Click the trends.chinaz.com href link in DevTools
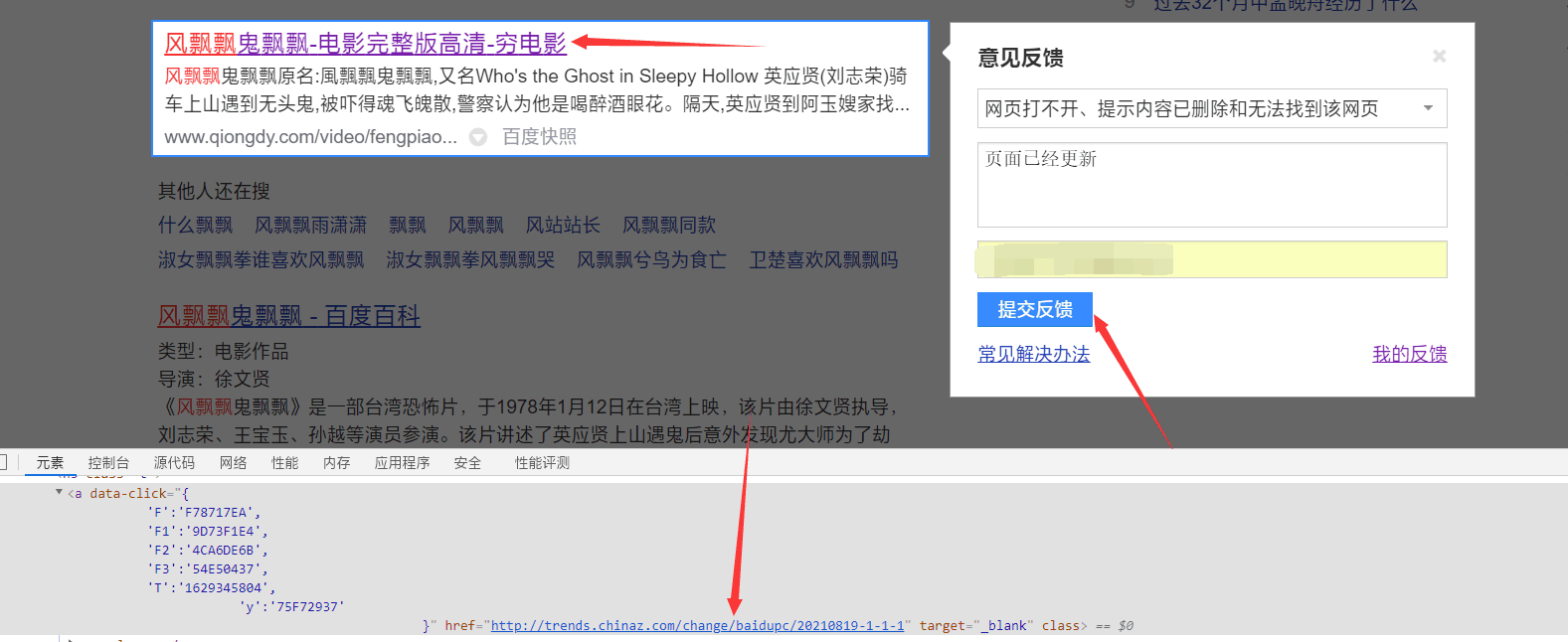Image resolution: width=1568 pixels, height=642 pixels. (697, 625)
